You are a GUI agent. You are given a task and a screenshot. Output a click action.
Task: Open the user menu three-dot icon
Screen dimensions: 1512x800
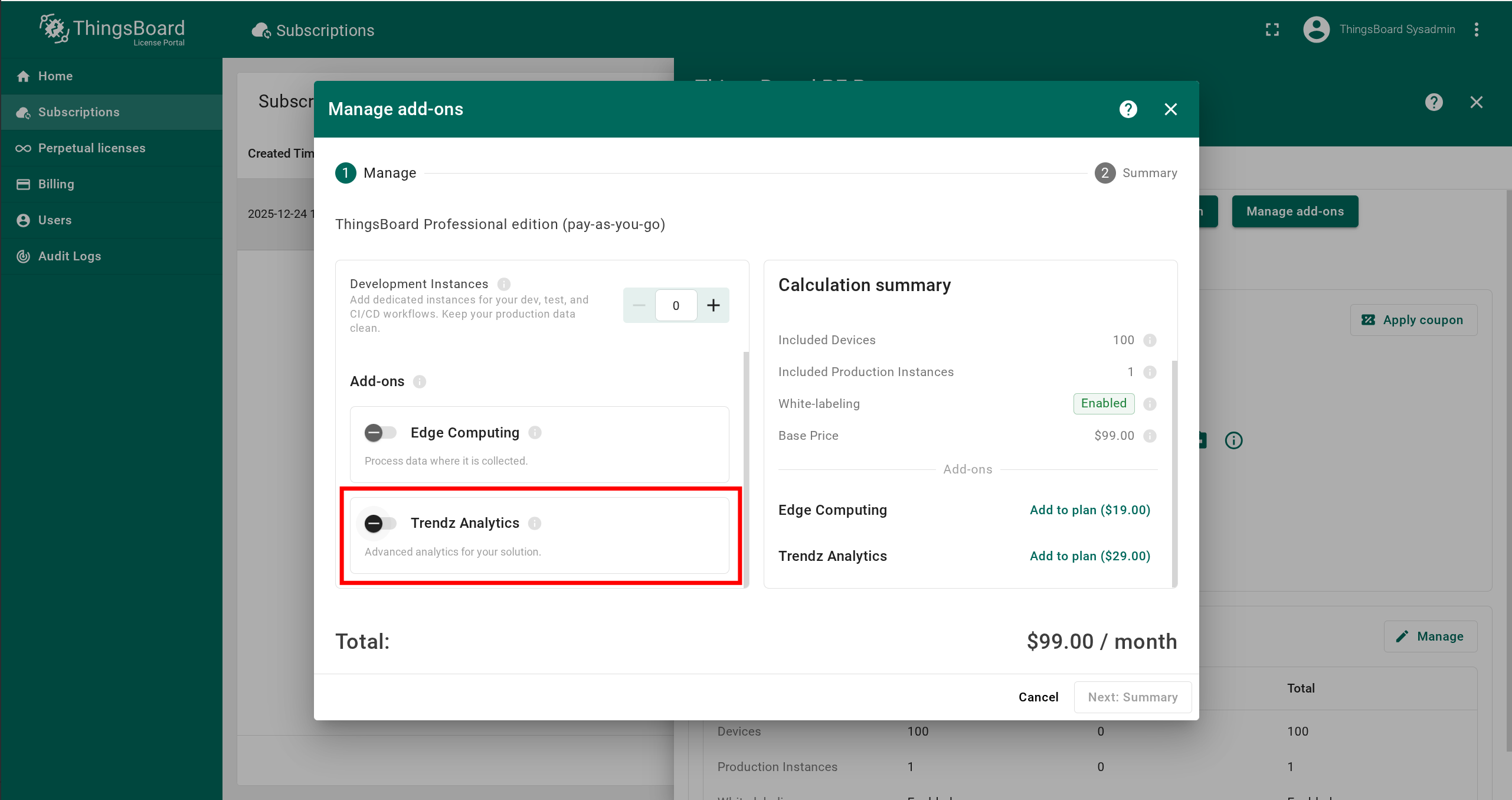[1476, 30]
